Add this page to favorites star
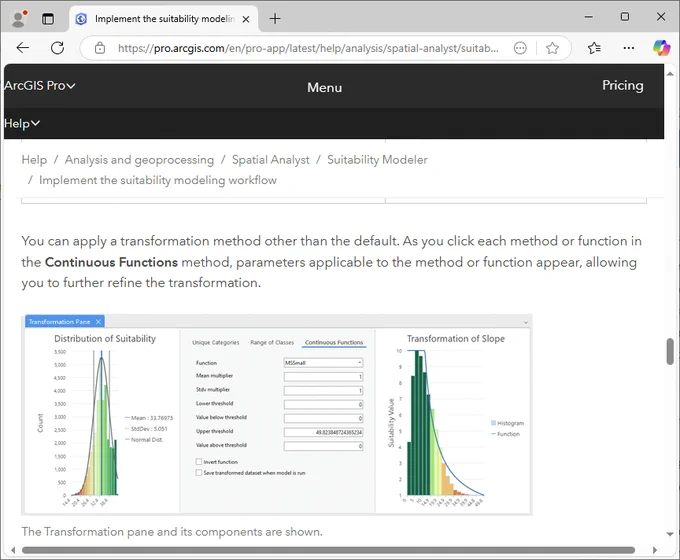Image resolution: width=680 pixels, height=560 pixels. pos(552,48)
